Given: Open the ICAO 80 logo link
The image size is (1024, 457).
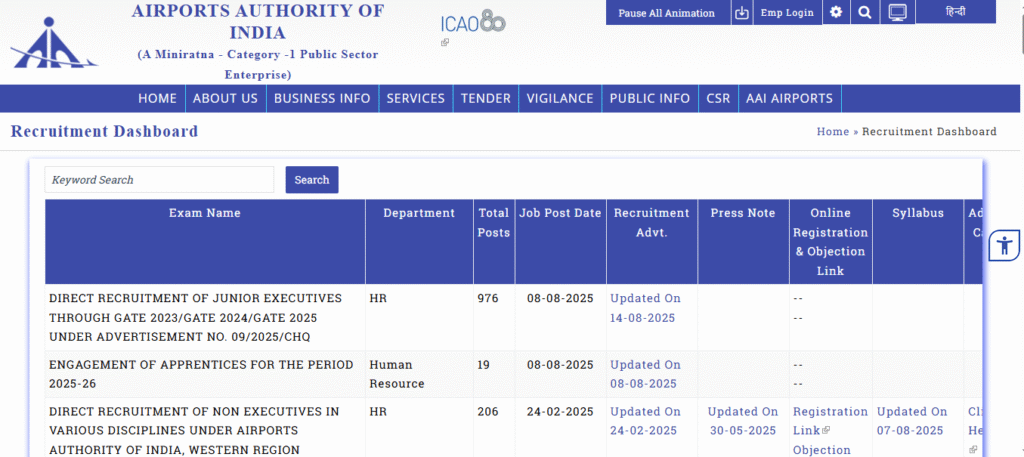Looking at the screenshot, I should (x=472, y=24).
